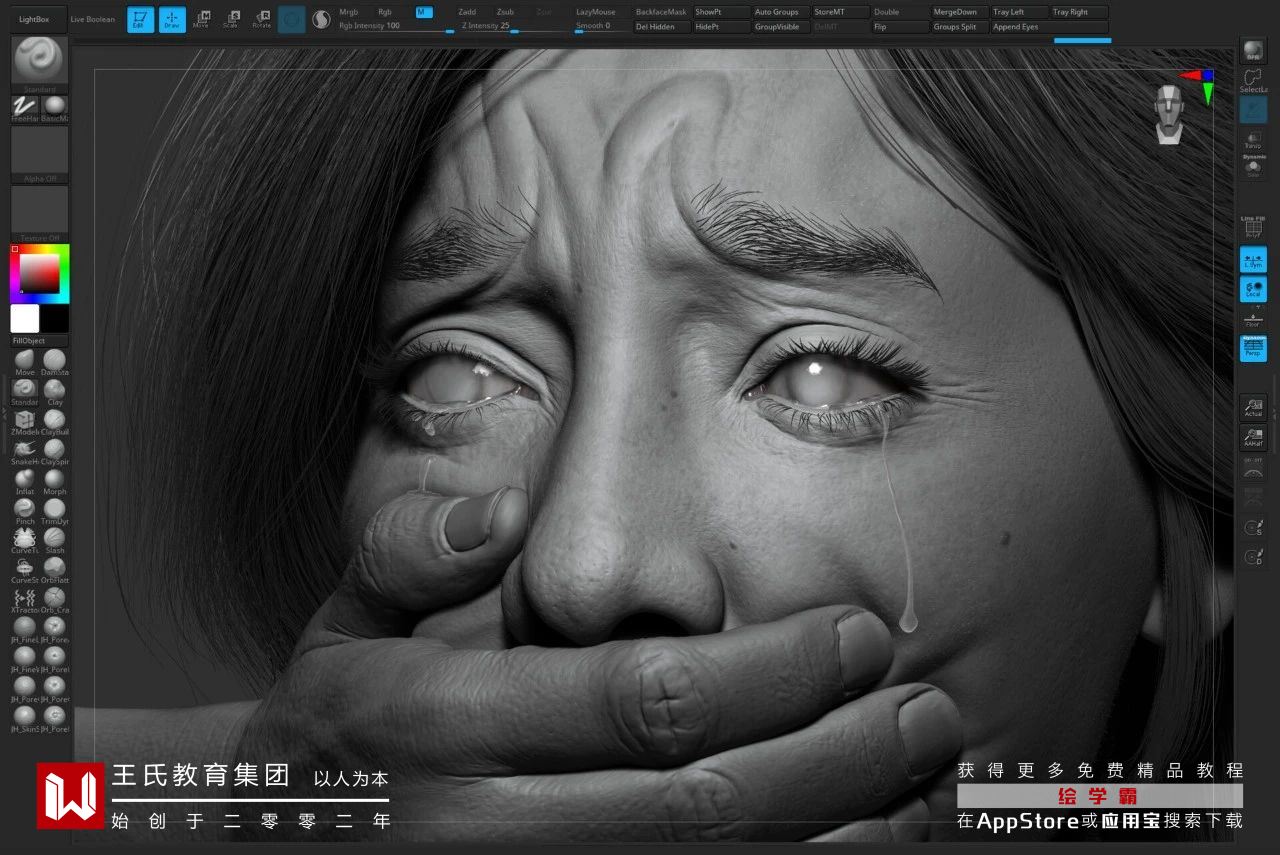Toggle BackfaceMask
Screen dimensions: 1280x855
pyautogui.click(x=662, y=12)
